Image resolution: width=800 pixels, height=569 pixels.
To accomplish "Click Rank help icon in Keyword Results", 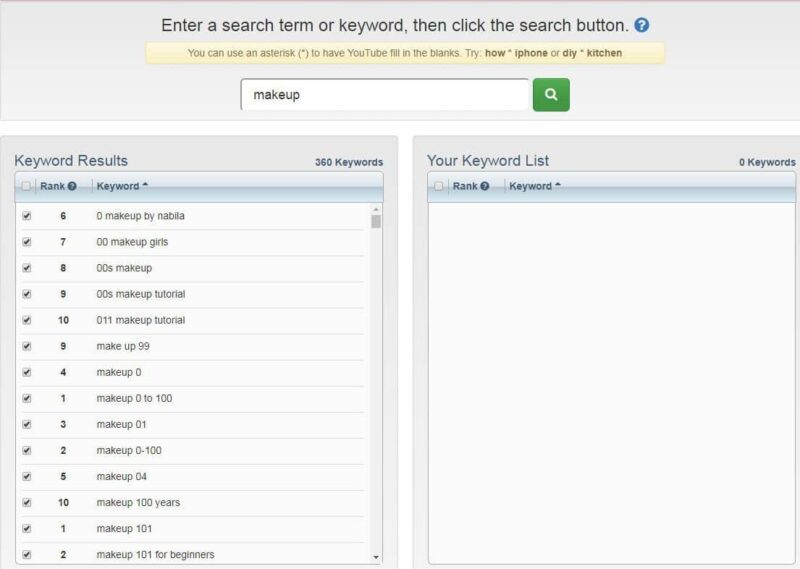I will tap(72, 186).
